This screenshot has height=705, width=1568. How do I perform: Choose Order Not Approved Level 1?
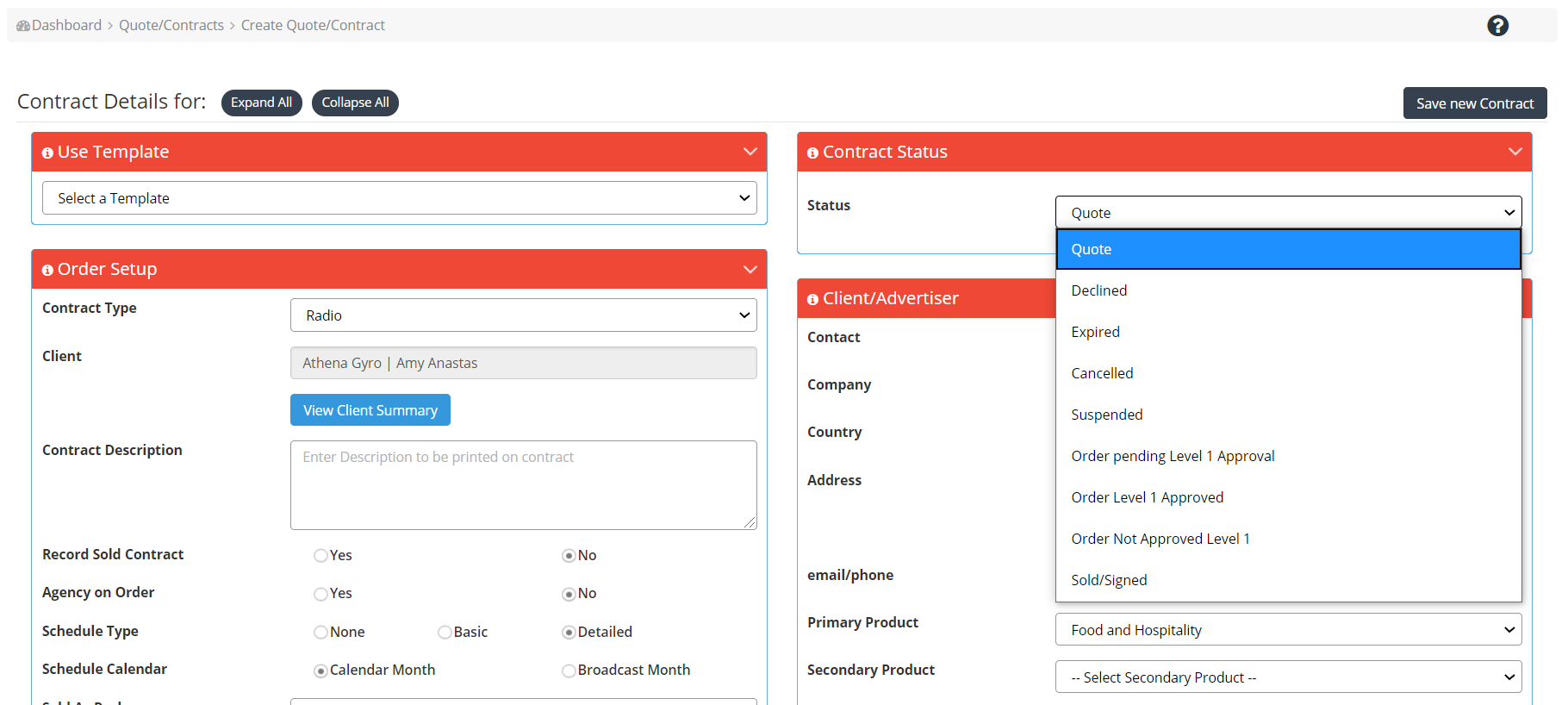pos(1288,539)
